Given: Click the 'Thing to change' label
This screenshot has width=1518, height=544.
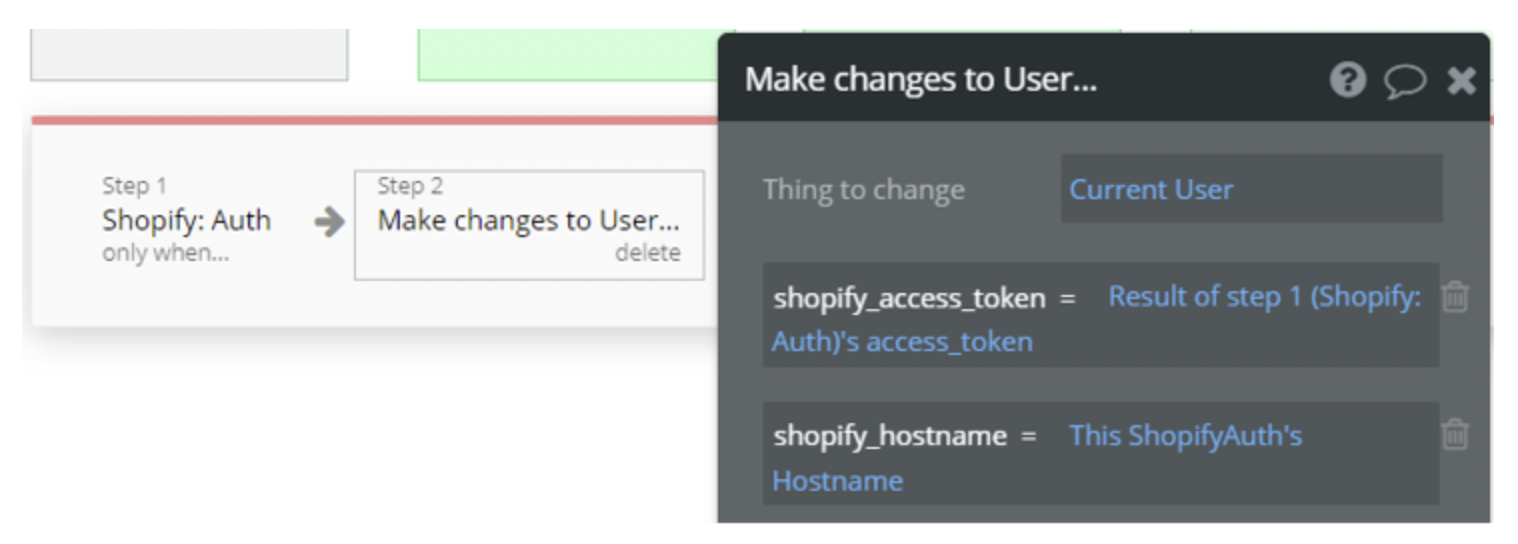Looking at the screenshot, I should point(863,190).
